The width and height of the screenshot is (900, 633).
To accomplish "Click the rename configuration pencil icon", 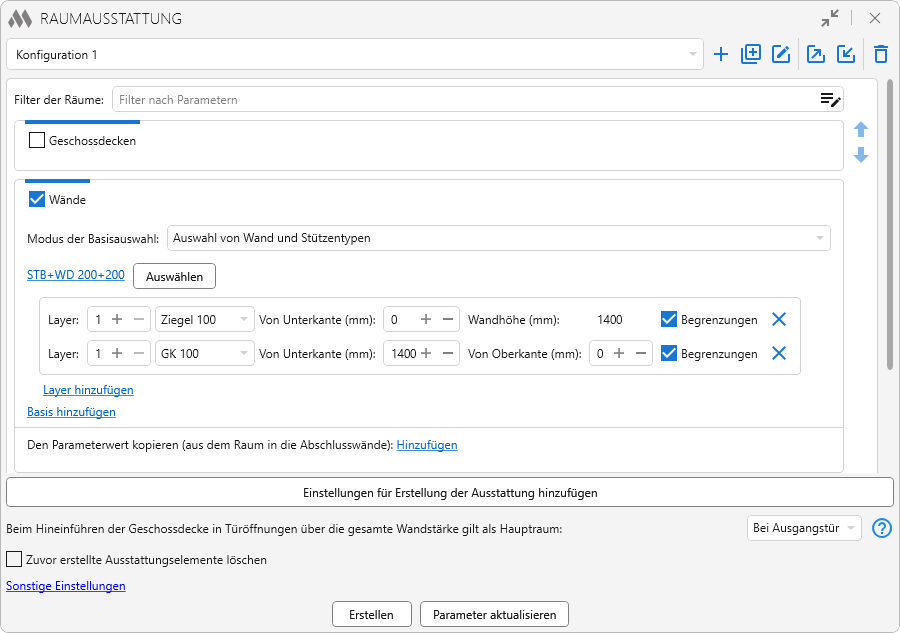I will click(781, 55).
